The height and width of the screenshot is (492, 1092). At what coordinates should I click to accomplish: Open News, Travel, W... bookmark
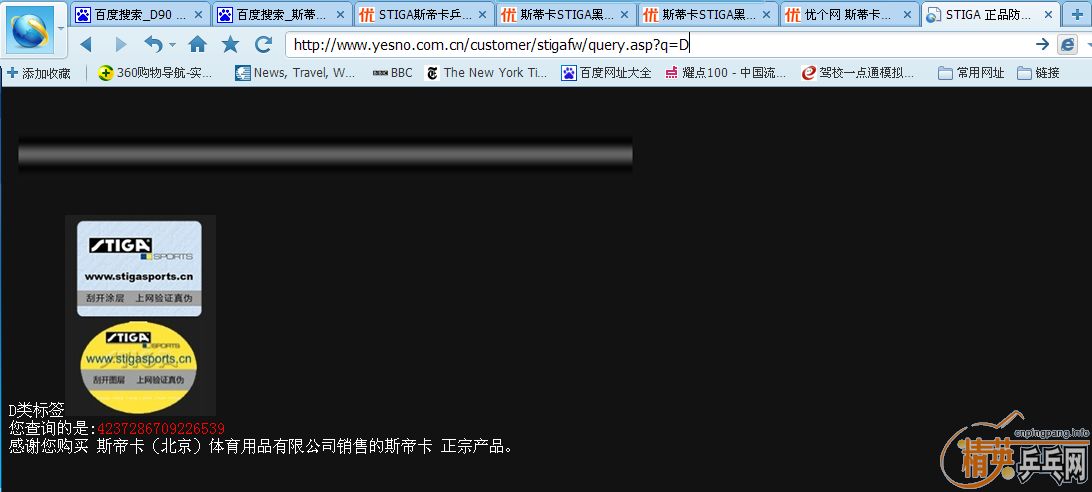point(295,72)
